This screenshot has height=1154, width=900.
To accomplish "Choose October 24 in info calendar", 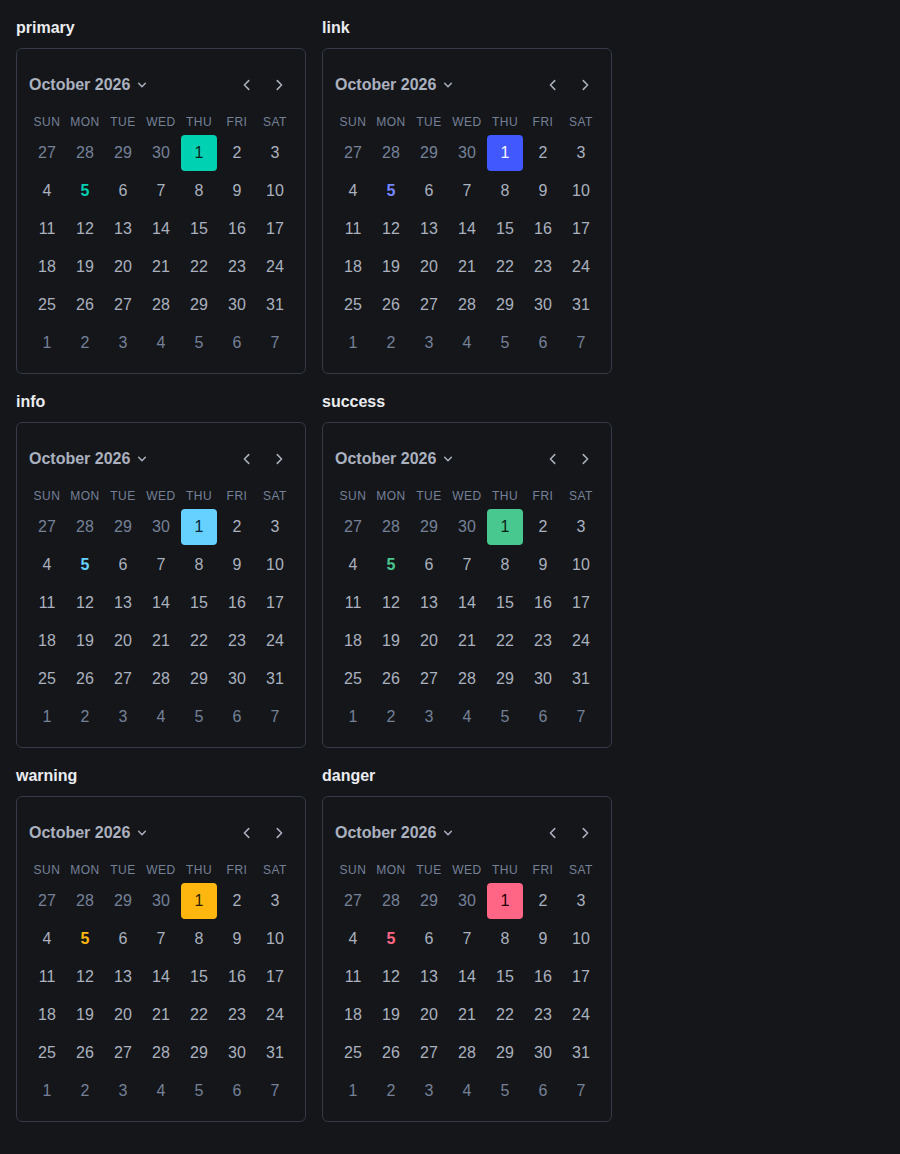I will click(274, 640).
